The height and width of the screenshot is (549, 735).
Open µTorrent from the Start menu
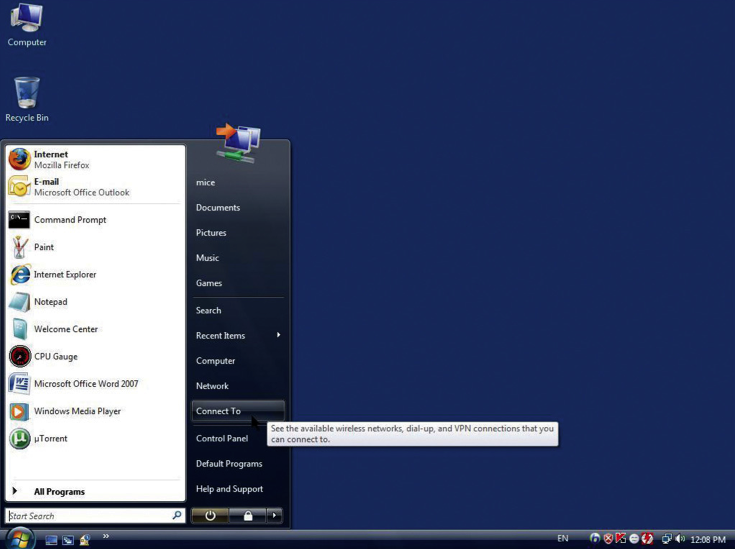tap(96, 438)
